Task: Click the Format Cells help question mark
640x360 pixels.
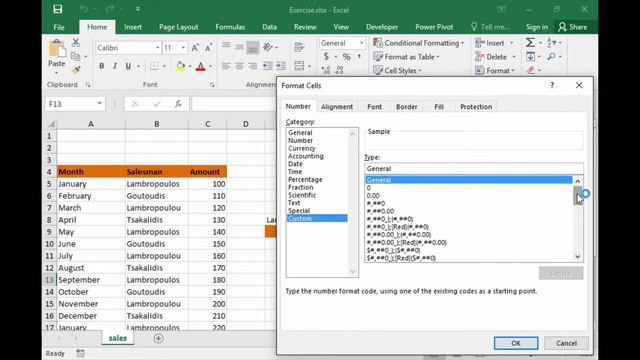Action: (x=552, y=85)
